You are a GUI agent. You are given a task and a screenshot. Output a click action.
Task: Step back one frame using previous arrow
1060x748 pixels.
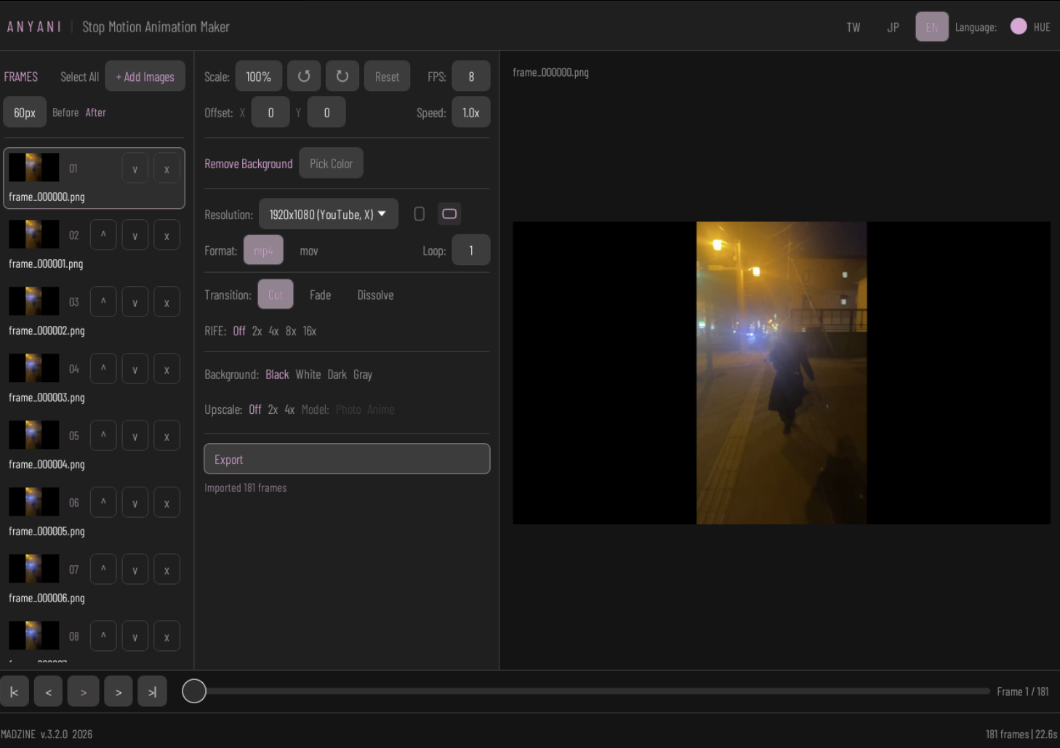[48, 691]
